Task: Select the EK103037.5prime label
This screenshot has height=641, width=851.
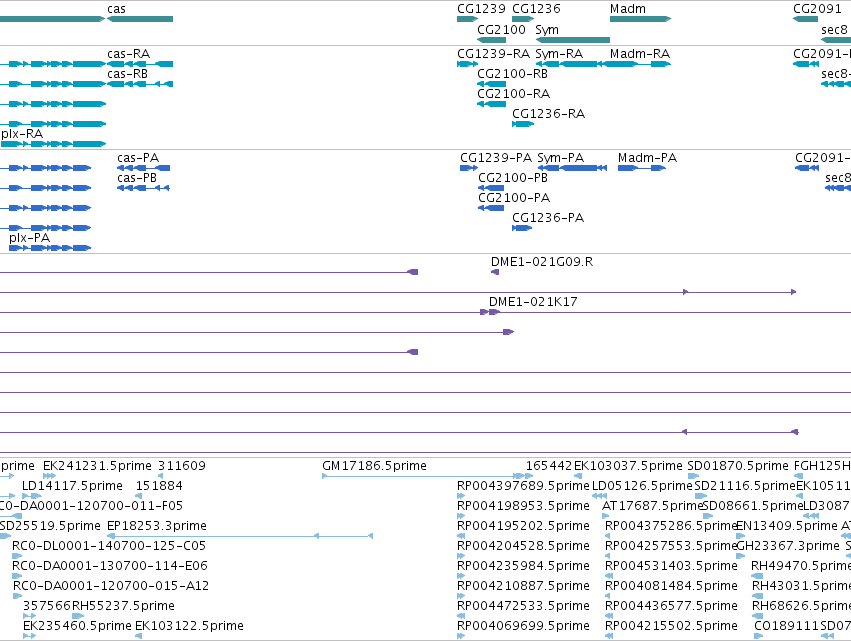Action: point(628,466)
